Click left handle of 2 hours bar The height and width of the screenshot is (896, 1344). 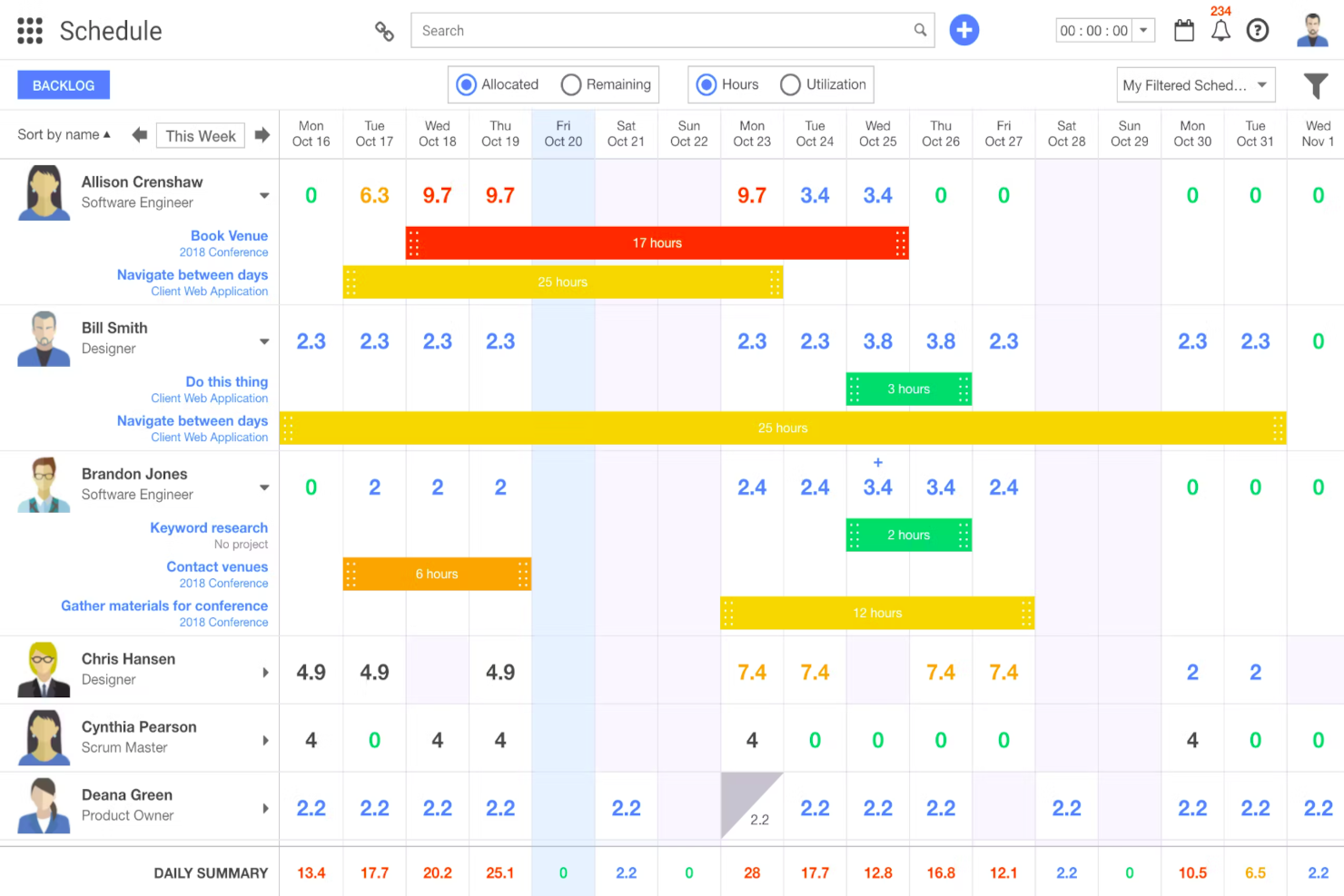coord(855,536)
